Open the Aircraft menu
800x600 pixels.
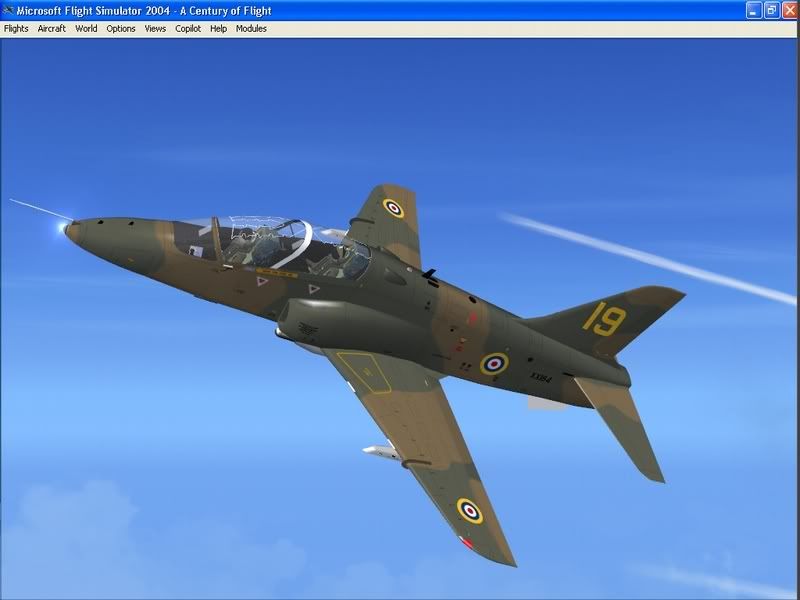(x=52, y=29)
